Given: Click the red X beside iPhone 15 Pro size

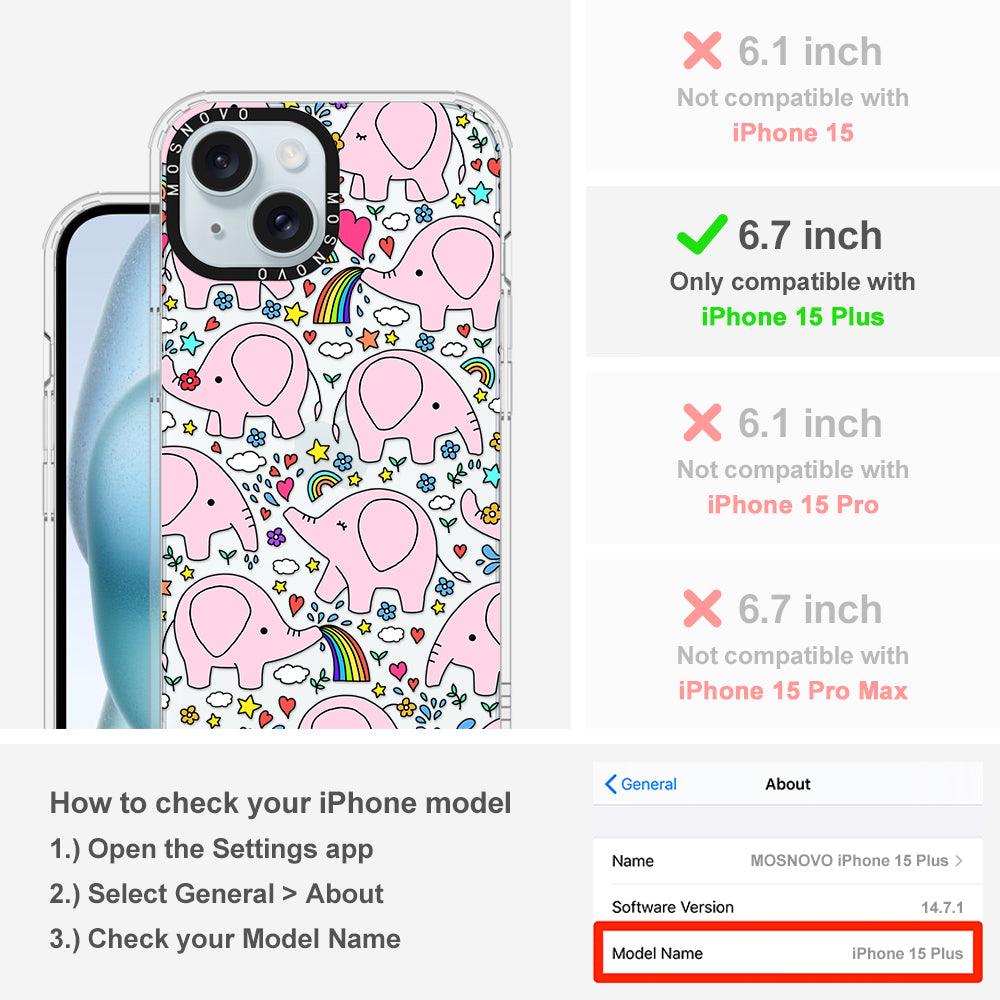Looking at the screenshot, I should (702, 422).
